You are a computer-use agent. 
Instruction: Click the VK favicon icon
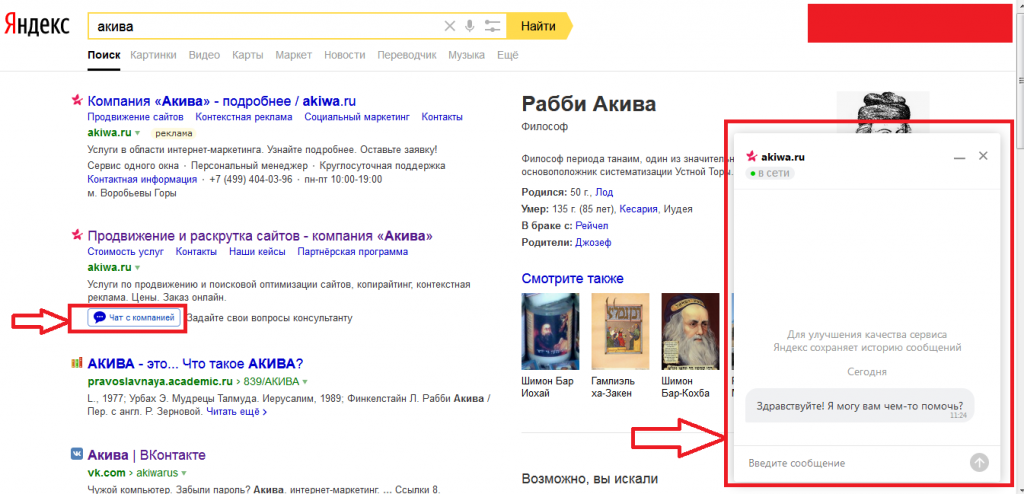77,454
